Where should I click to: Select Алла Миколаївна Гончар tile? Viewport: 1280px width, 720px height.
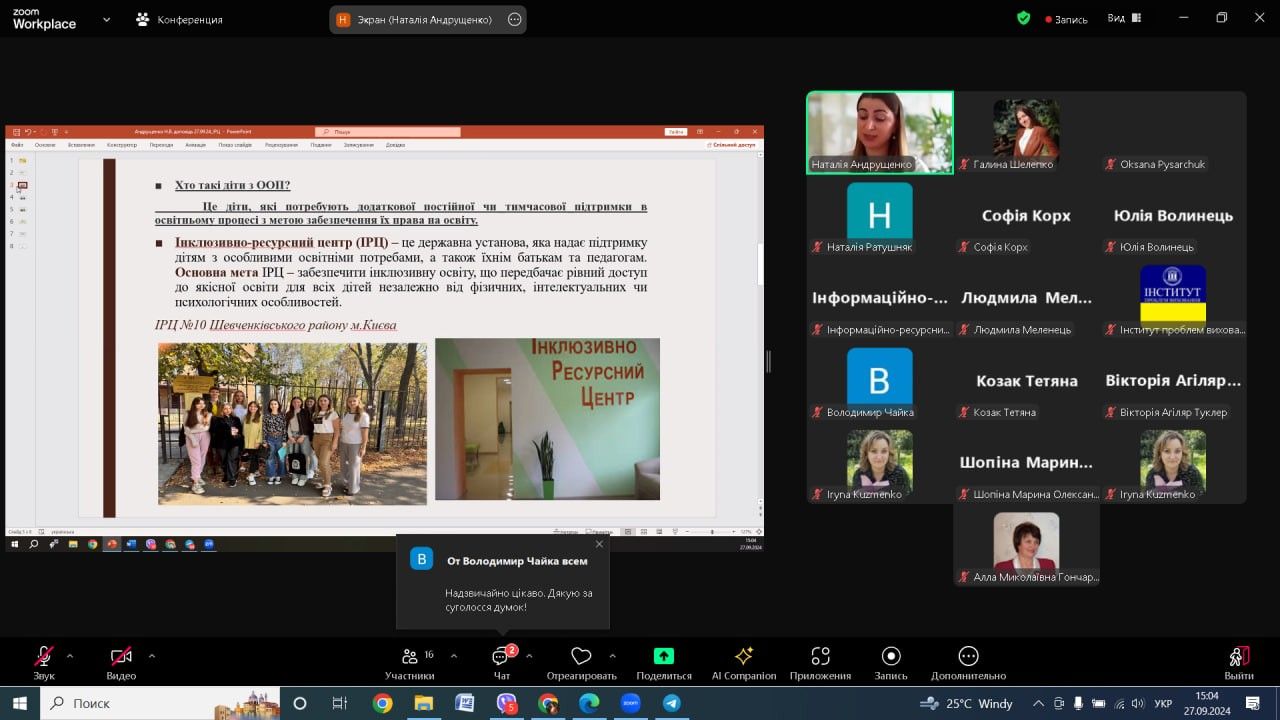pos(1026,547)
